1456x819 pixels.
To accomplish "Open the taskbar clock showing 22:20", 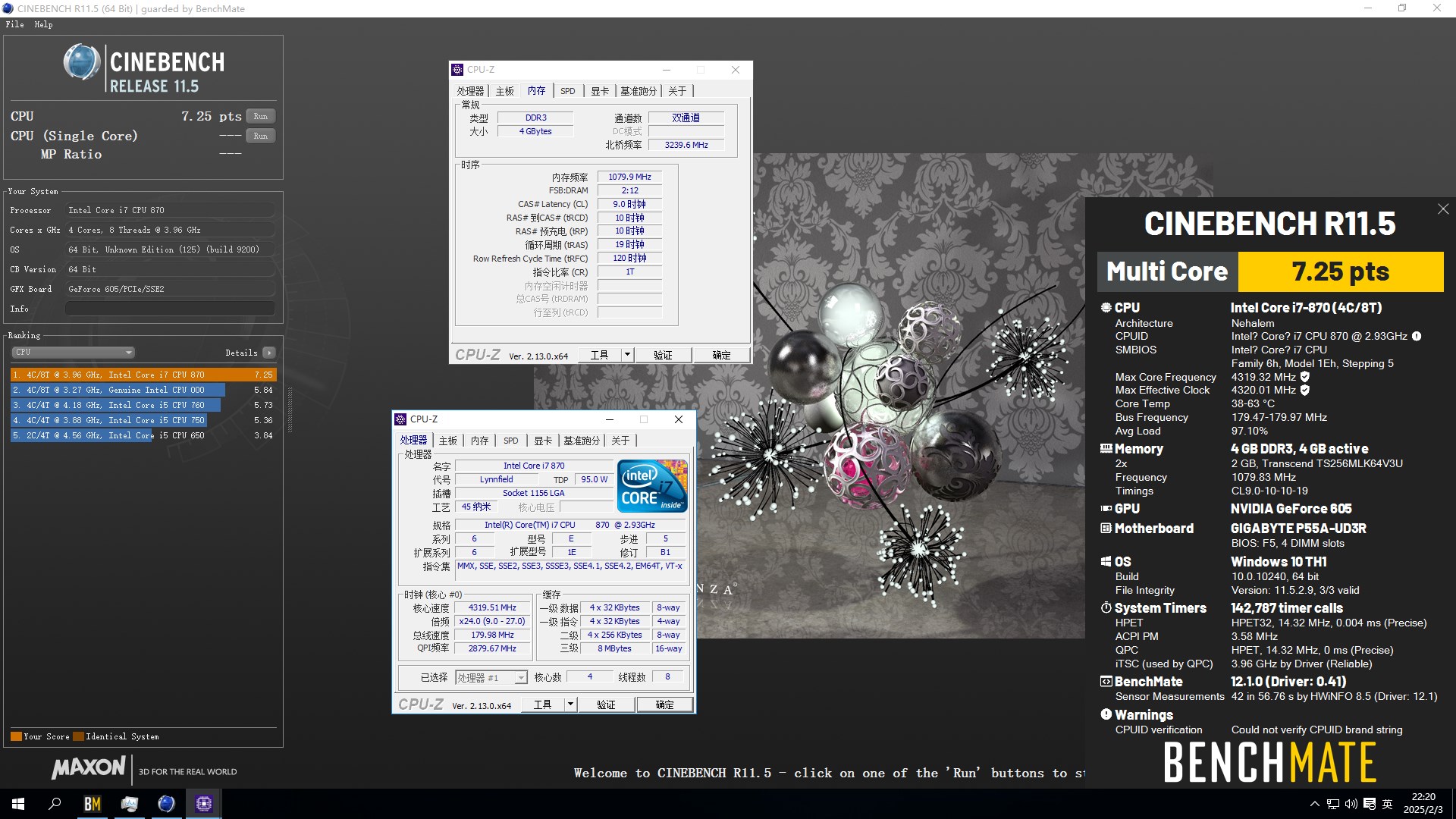I will point(1423,804).
